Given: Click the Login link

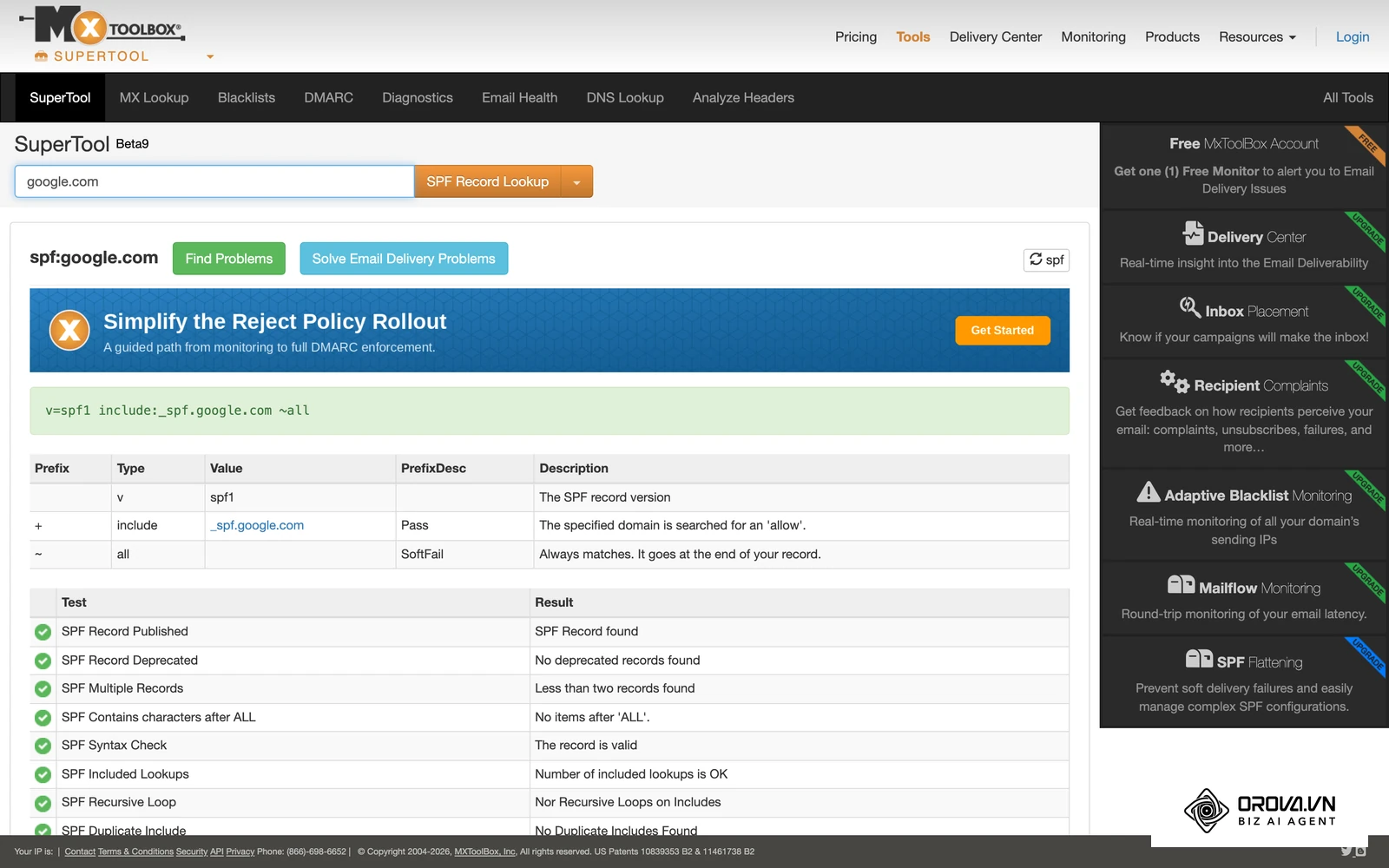Looking at the screenshot, I should 1353,36.
